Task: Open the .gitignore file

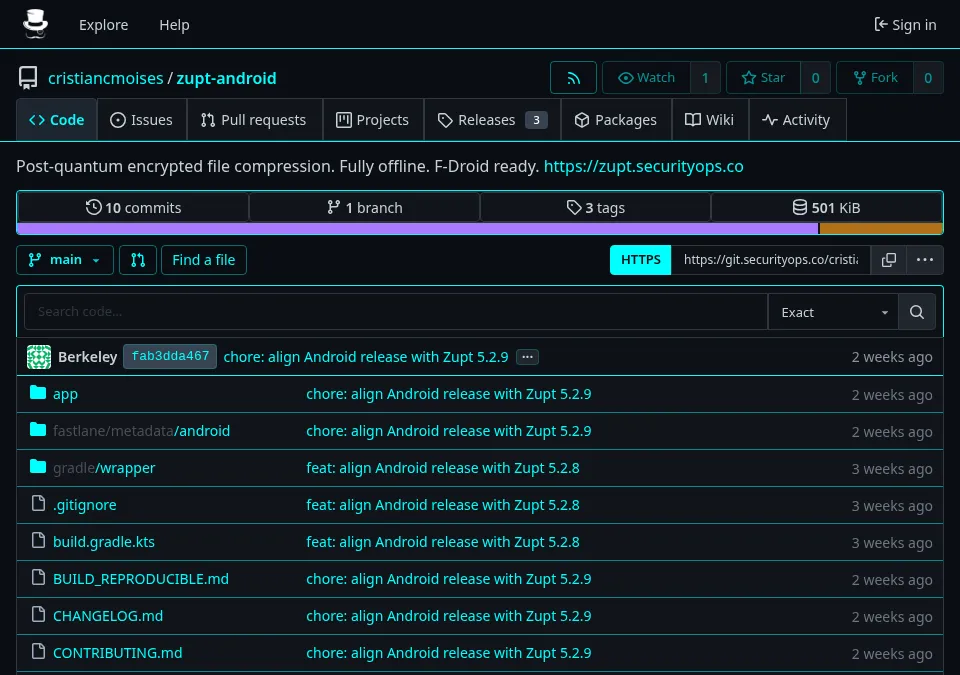Action: coord(84,505)
